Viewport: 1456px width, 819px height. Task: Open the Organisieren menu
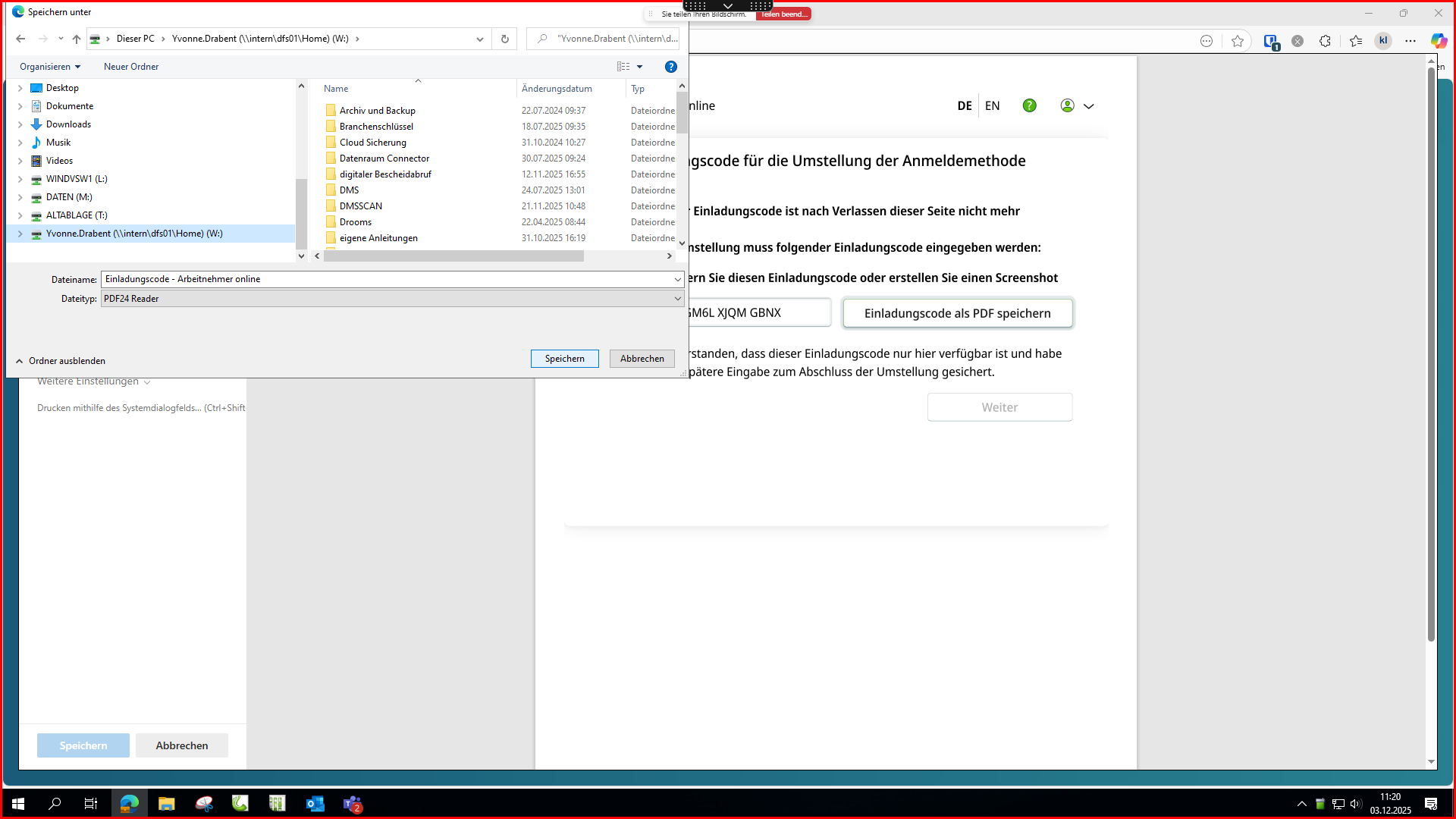point(50,67)
